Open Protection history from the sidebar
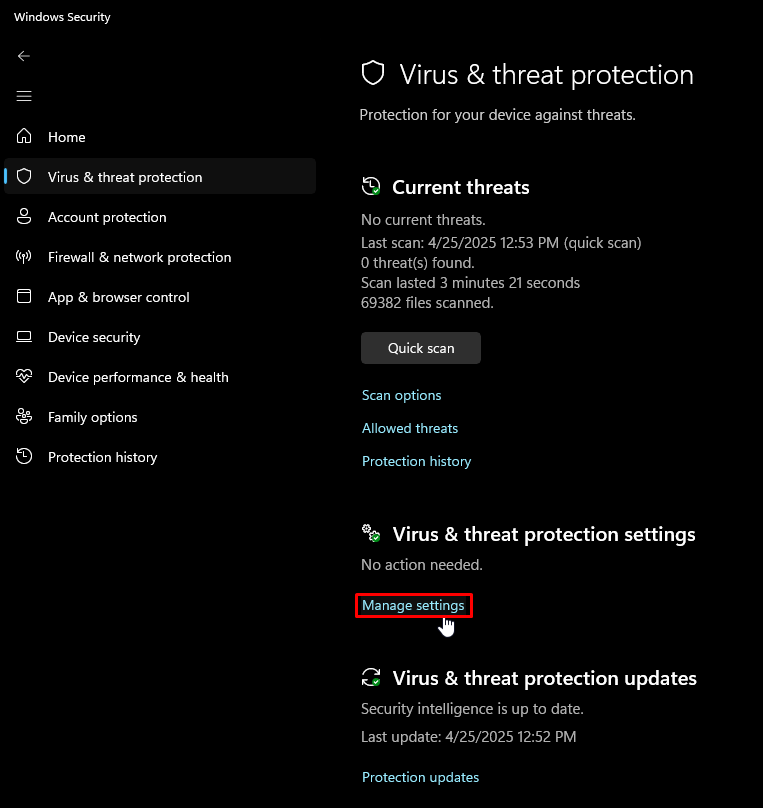Image resolution: width=763 pixels, height=808 pixels. [x=103, y=457]
